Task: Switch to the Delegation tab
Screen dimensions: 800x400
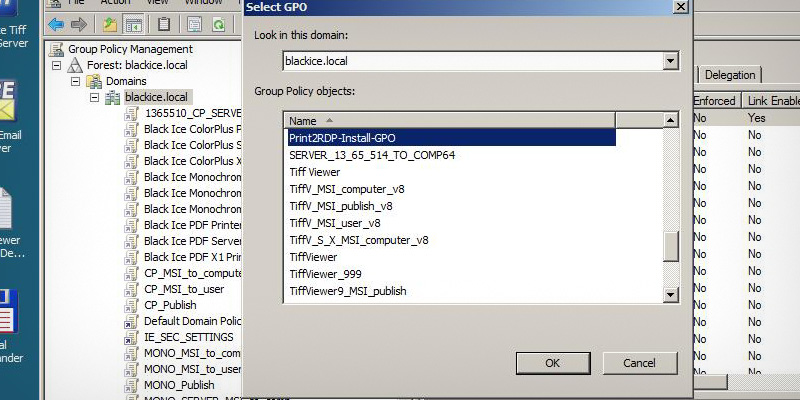Action: (x=730, y=75)
